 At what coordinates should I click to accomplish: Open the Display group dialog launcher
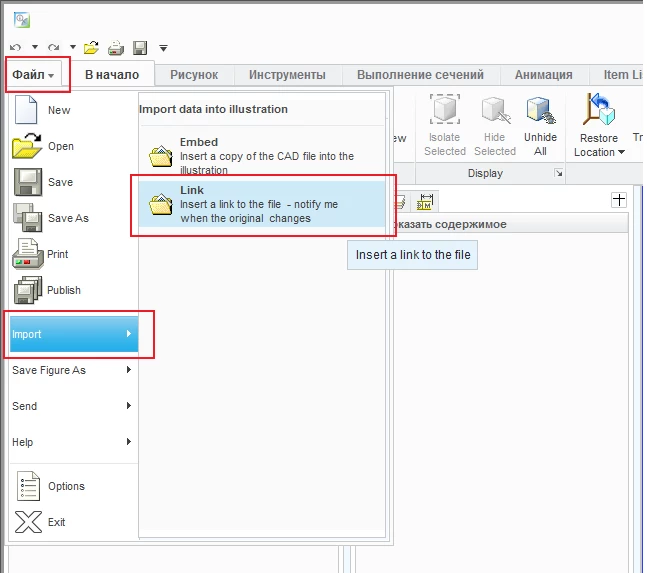point(558,173)
